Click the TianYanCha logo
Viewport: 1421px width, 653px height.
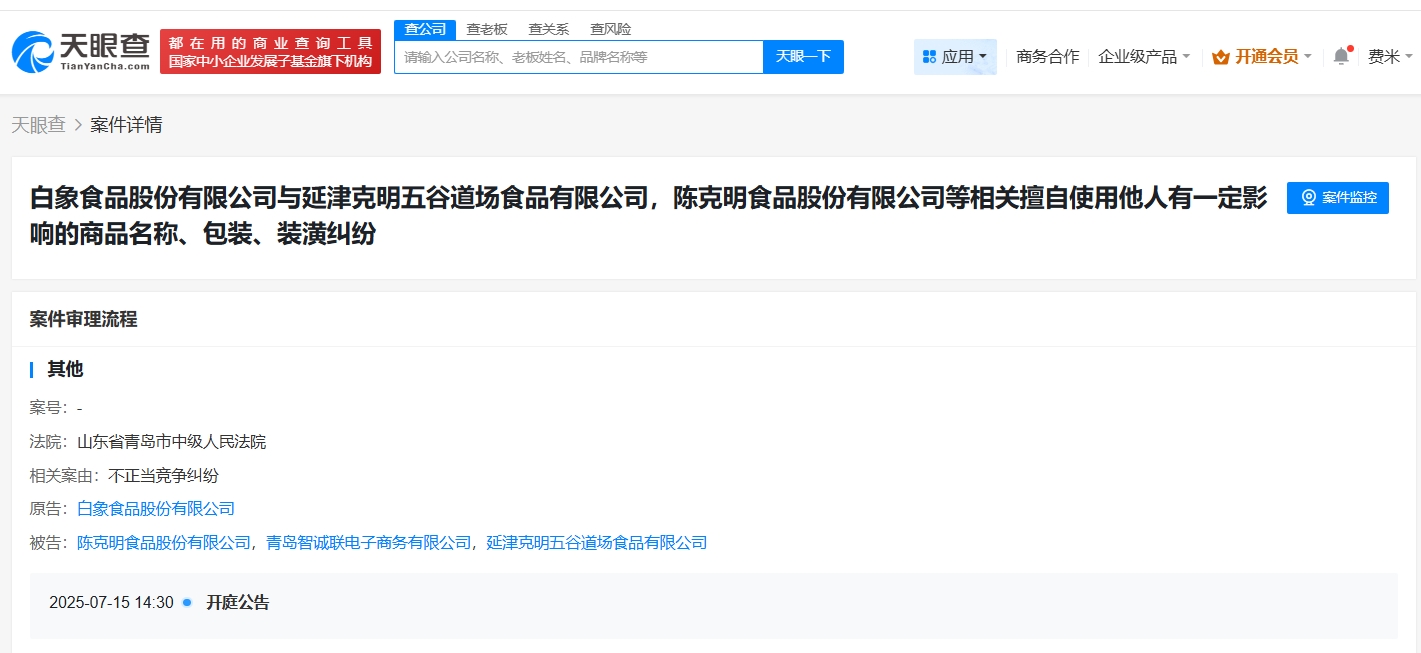pos(81,51)
